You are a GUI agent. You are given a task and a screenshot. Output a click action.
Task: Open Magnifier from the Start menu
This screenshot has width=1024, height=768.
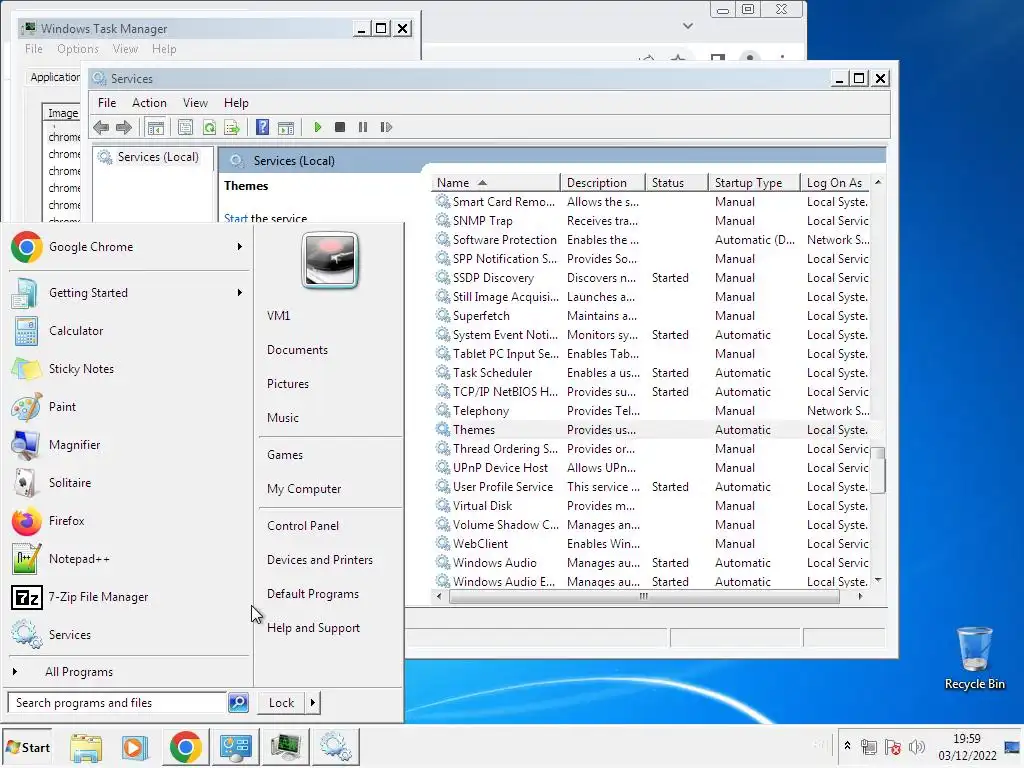click(x=129, y=445)
